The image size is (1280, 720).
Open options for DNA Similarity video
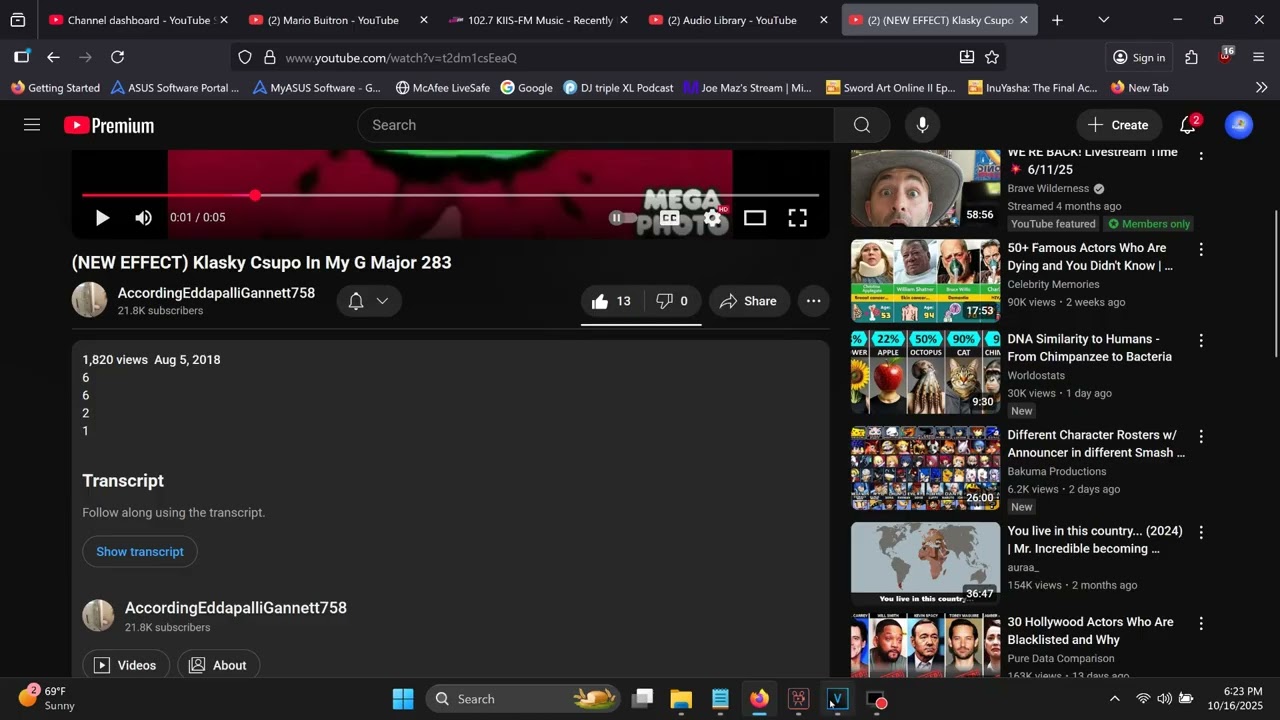click(x=1201, y=341)
